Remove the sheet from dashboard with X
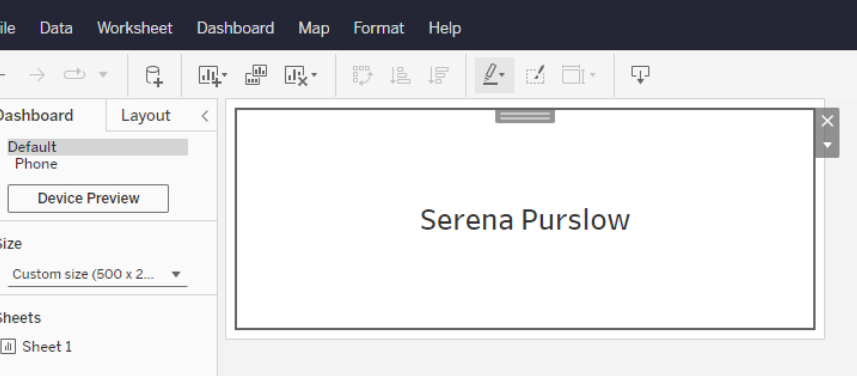 coord(827,121)
